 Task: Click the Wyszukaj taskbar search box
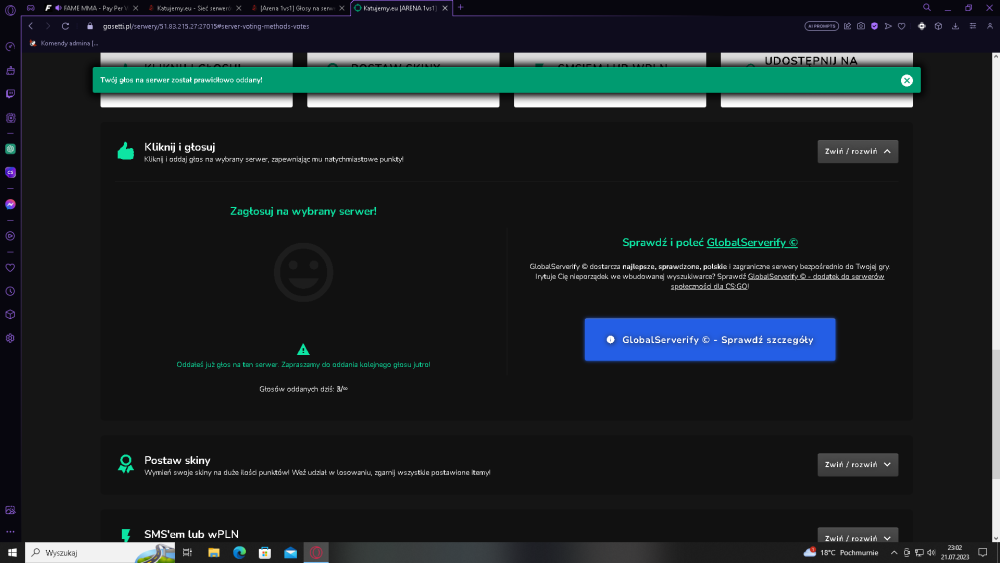coord(100,553)
